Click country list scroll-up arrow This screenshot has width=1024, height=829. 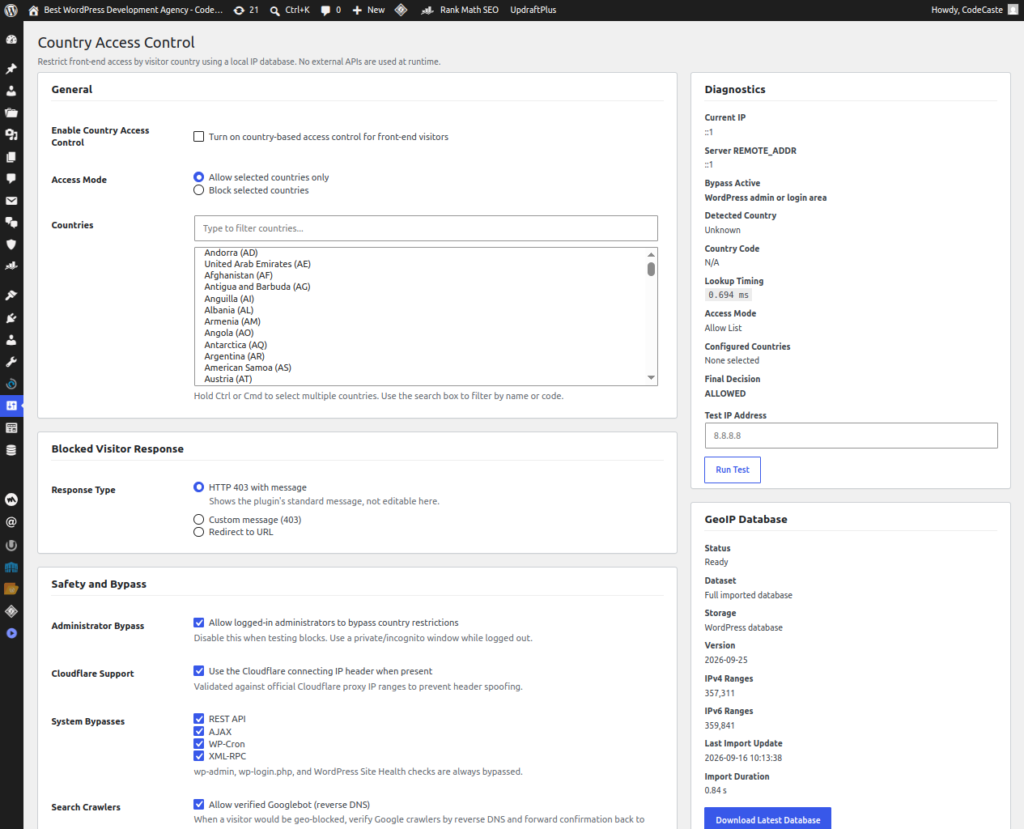650,254
